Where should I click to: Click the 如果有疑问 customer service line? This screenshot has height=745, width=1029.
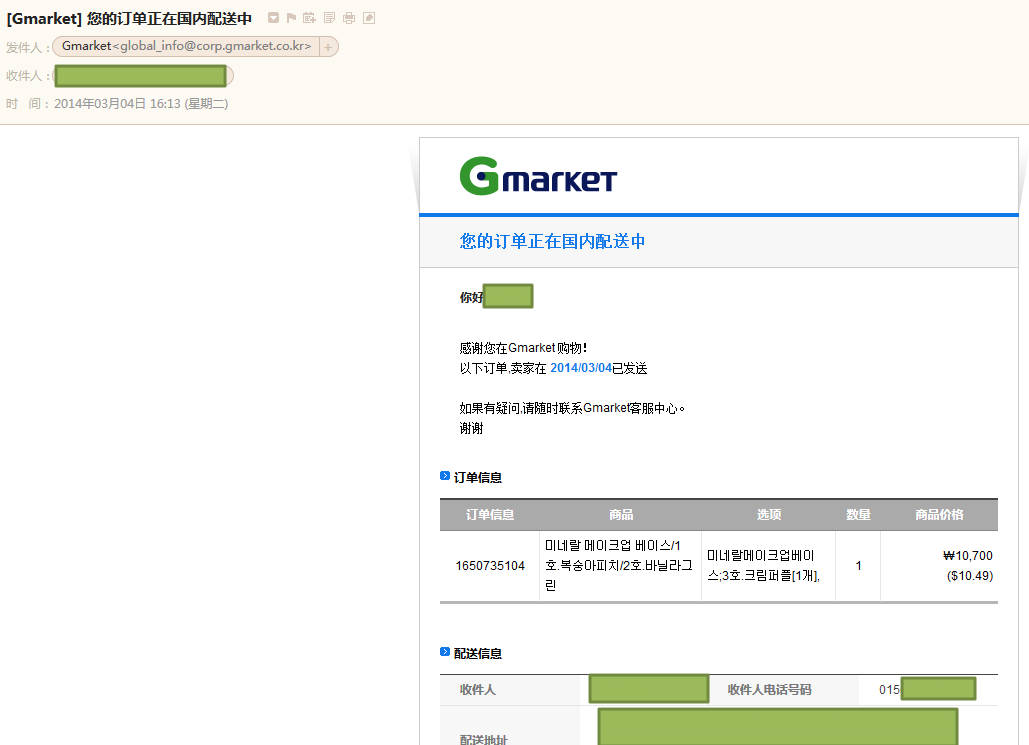tap(572, 408)
